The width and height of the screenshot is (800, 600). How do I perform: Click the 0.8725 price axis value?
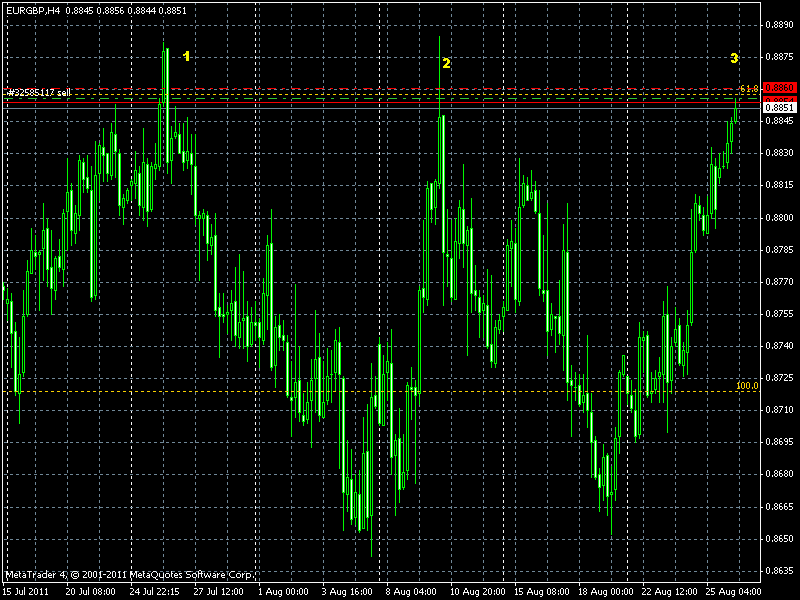coord(780,378)
